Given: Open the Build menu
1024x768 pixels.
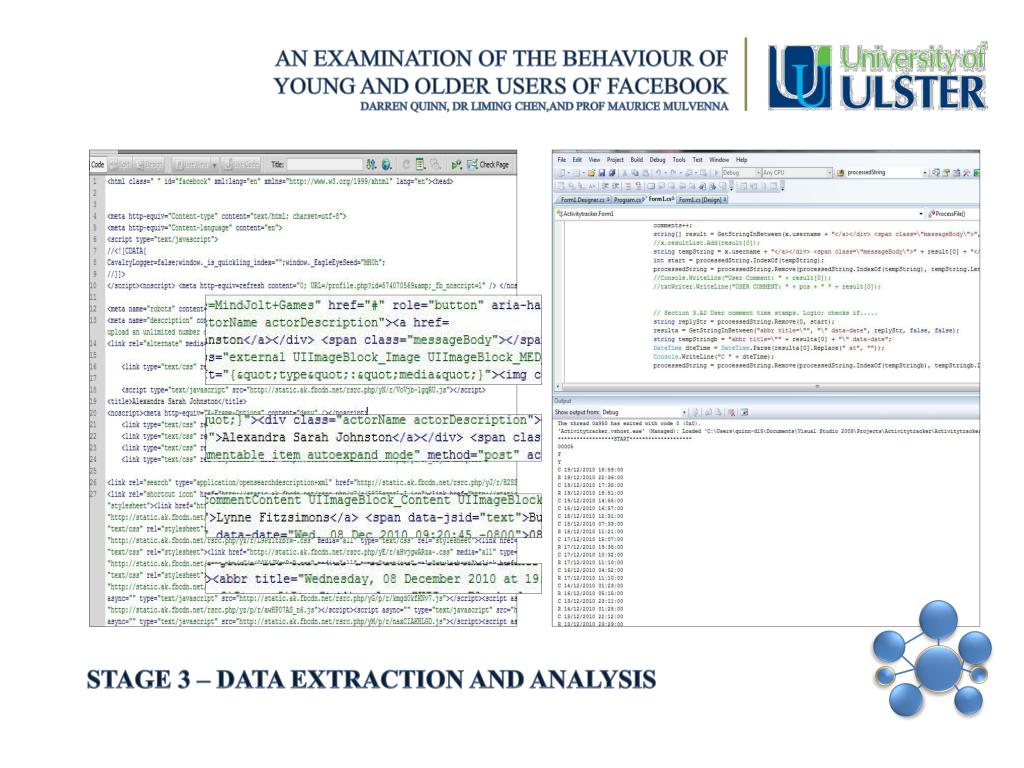Looking at the screenshot, I should coord(637,159).
